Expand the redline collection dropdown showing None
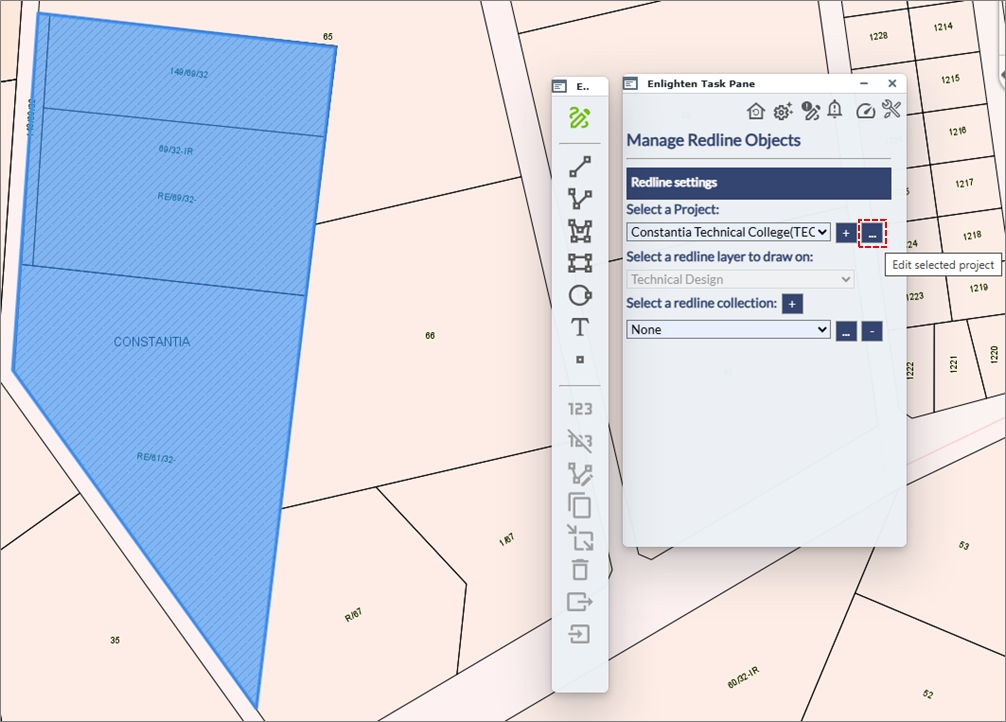 click(728, 329)
